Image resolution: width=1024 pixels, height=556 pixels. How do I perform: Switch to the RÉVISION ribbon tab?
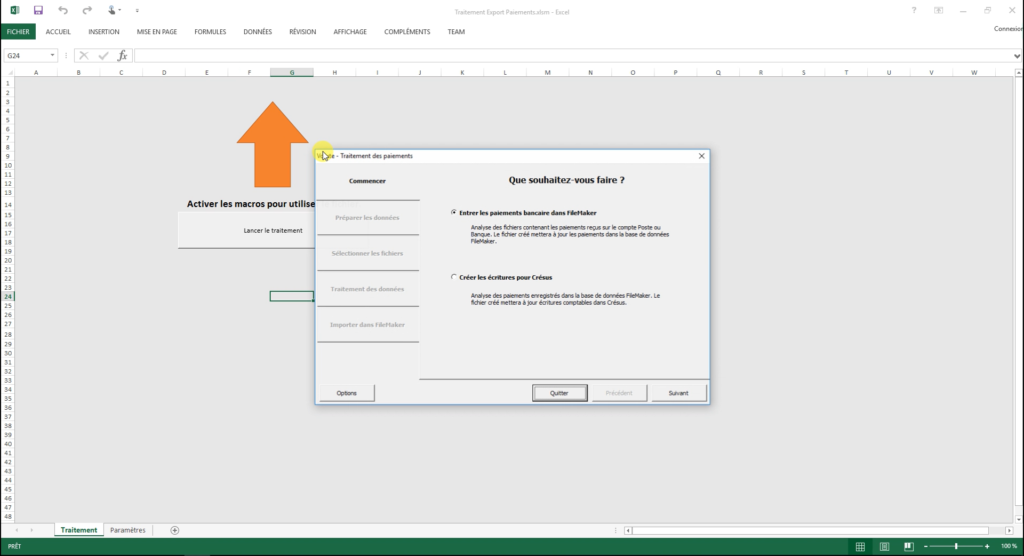pos(302,31)
